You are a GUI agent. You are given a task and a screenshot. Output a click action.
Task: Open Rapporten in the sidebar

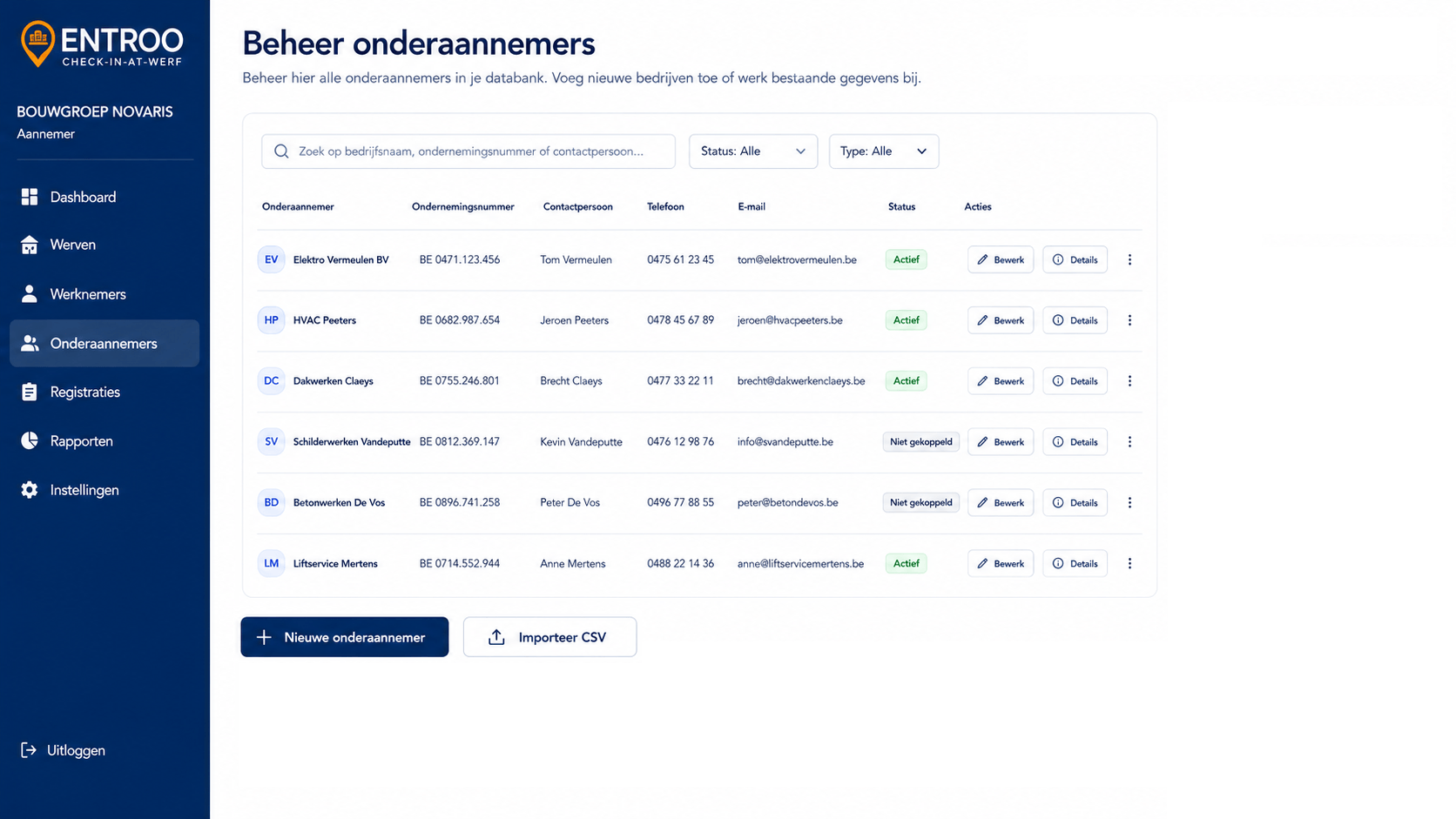(x=104, y=441)
